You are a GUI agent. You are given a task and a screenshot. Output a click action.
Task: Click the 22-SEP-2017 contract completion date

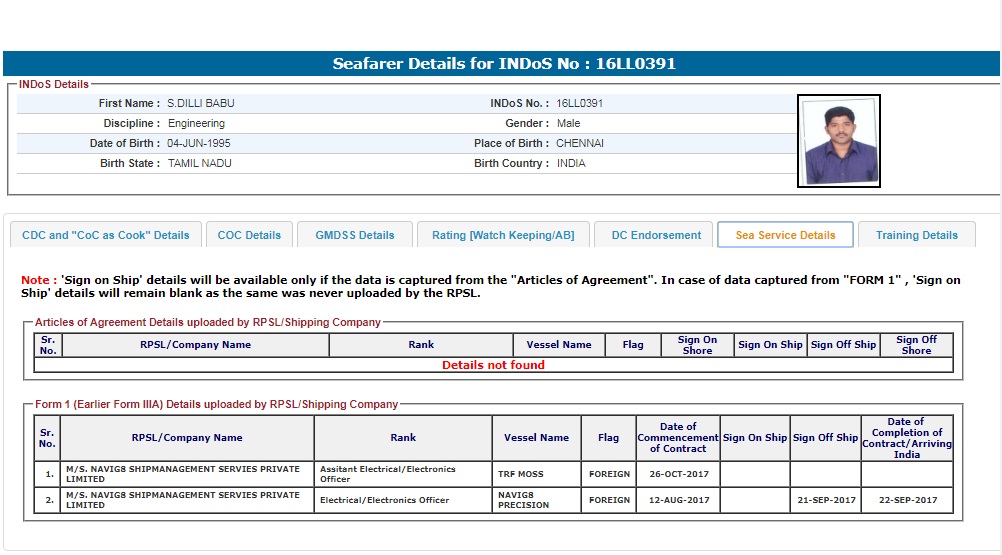907,500
